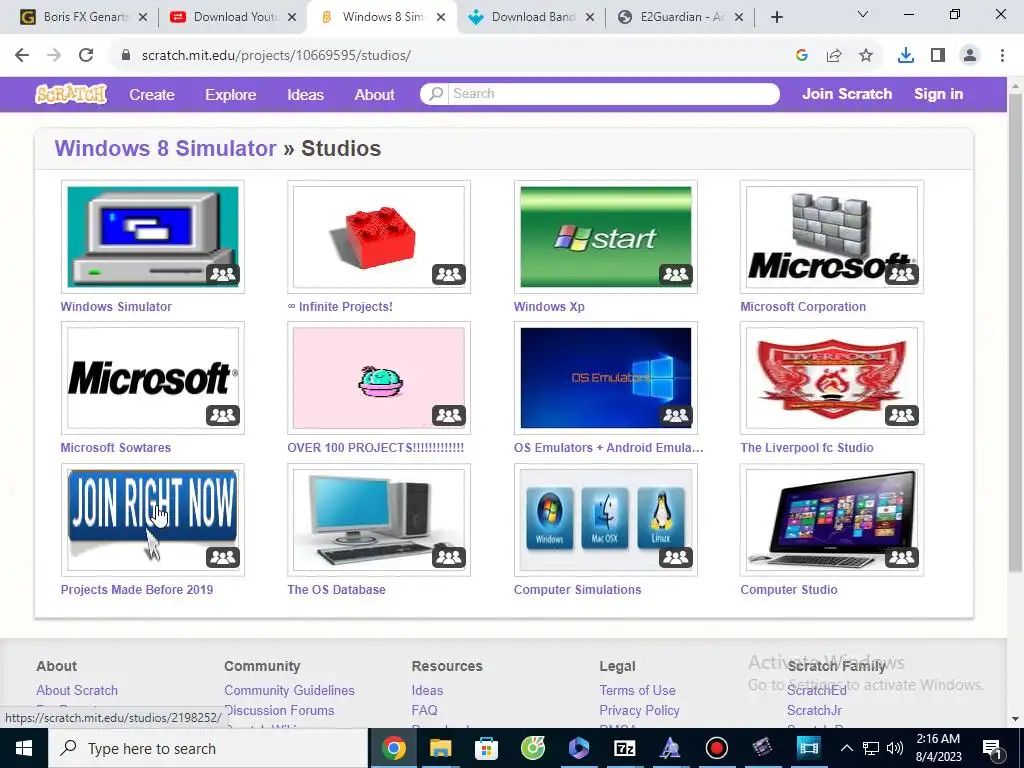Viewport: 1024px width, 768px height.
Task: Open Windows Simulator studio thumbnail
Action: tap(153, 236)
